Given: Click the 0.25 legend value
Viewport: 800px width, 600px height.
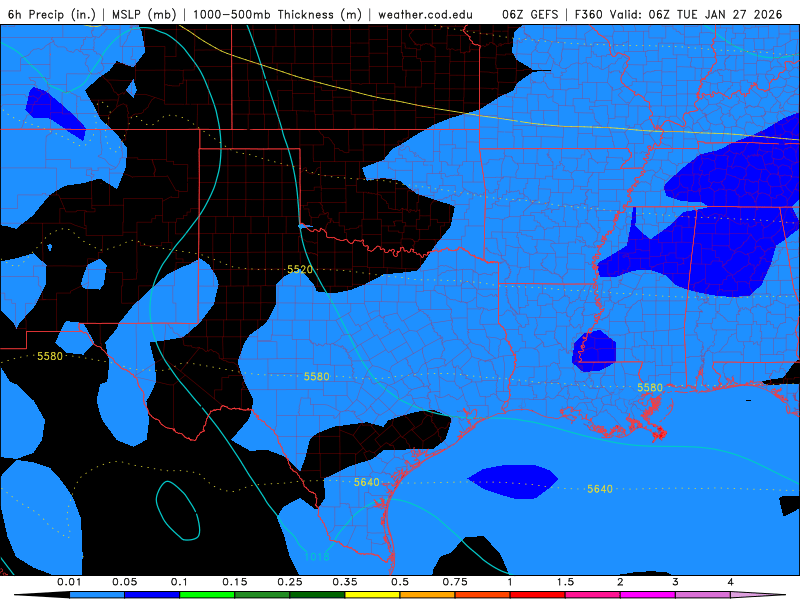Looking at the screenshot, I should (x=290, y=582).
